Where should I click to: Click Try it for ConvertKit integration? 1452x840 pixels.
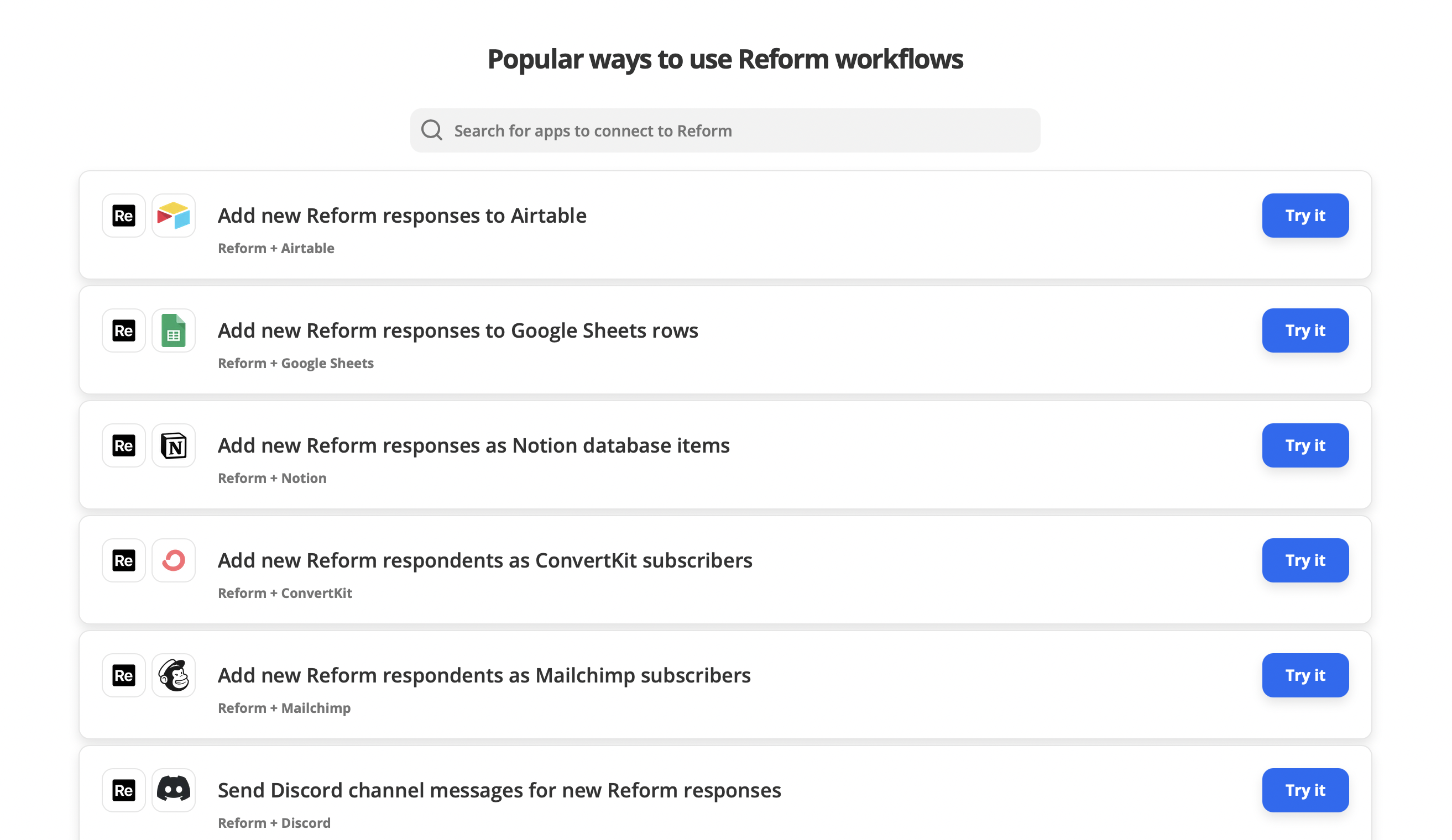[1305, 560]
